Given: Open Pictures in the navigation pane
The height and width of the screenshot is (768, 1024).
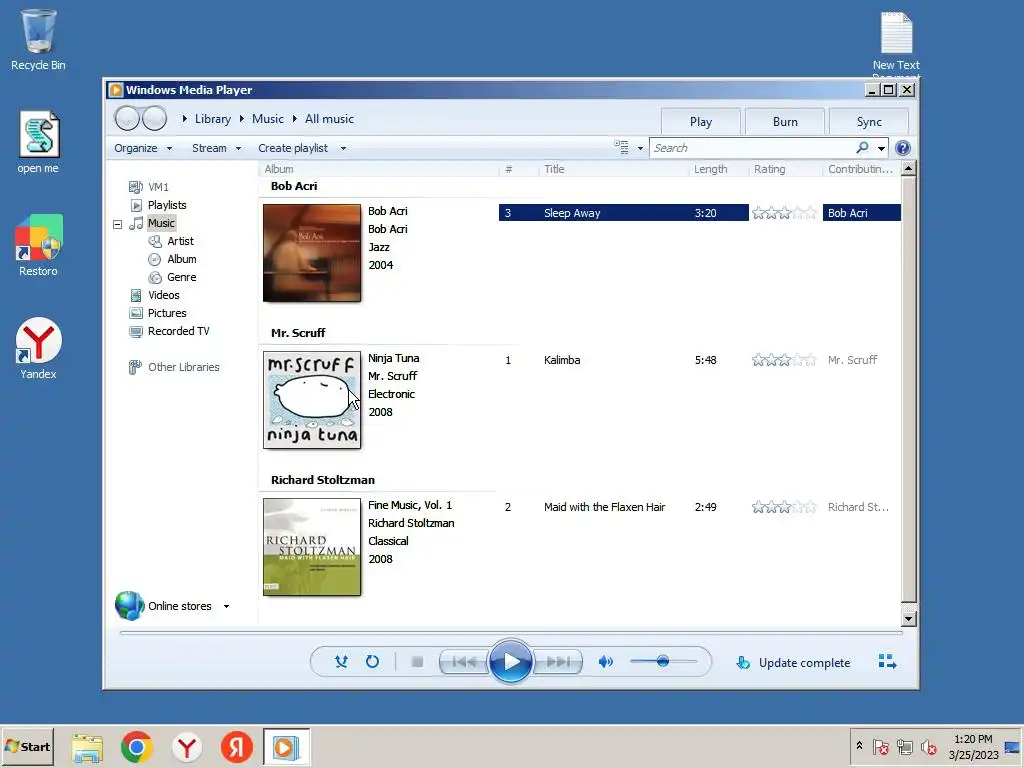Looking at the screenshot, I should pyautogui.click(x=167, y=313).
